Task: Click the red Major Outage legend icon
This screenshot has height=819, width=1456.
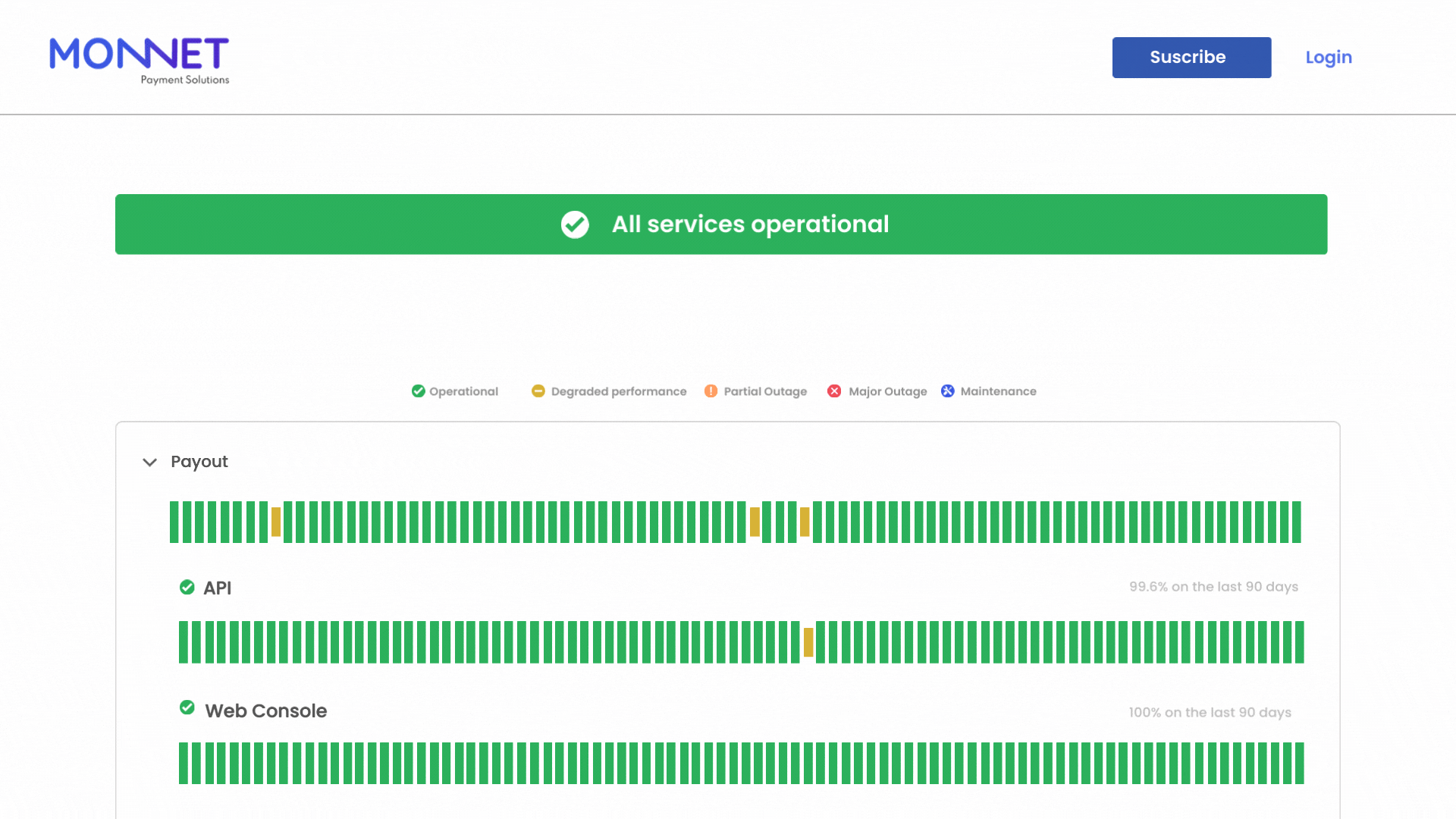Action: point(834,391)
